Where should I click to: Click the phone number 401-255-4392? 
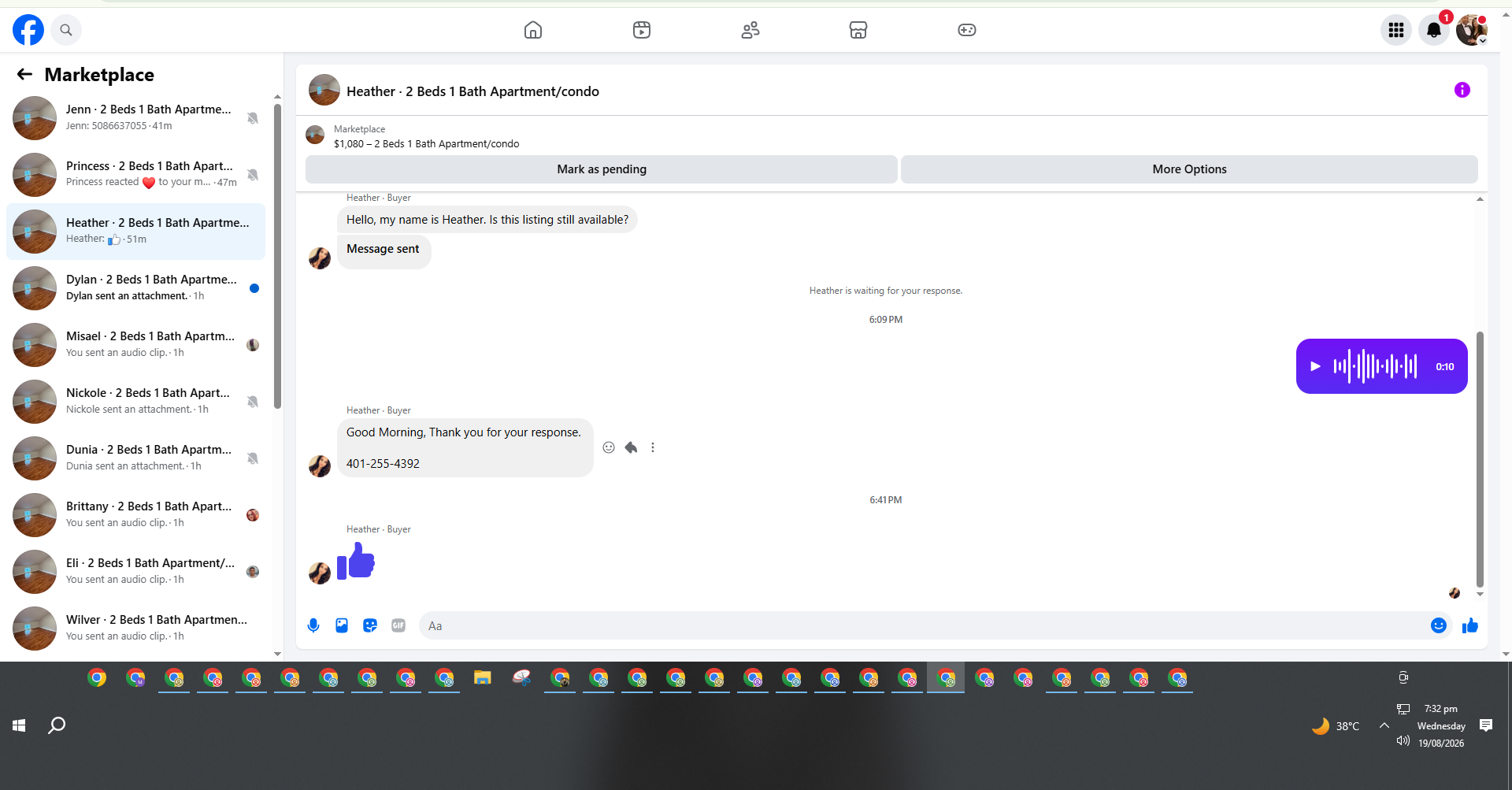click(x=383, y=464)
